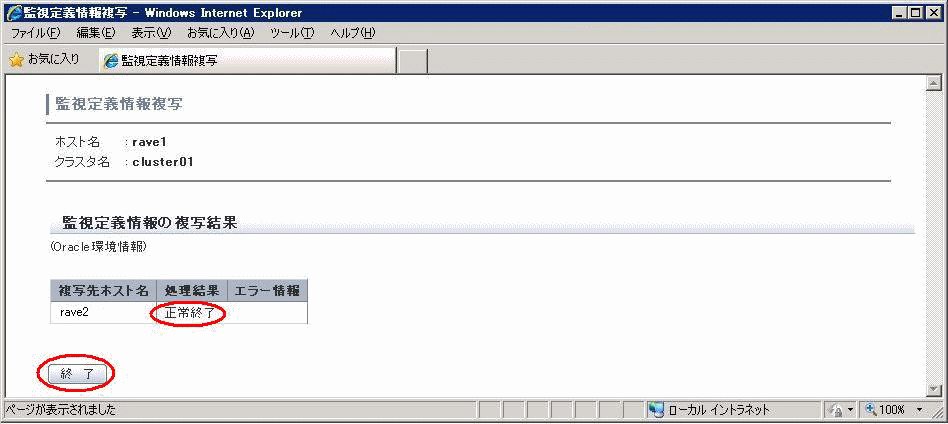Viewport: 948px width, 424px height.
Task: Select the 監視定義情報複写 browser tab
Action: pos(247,60)
